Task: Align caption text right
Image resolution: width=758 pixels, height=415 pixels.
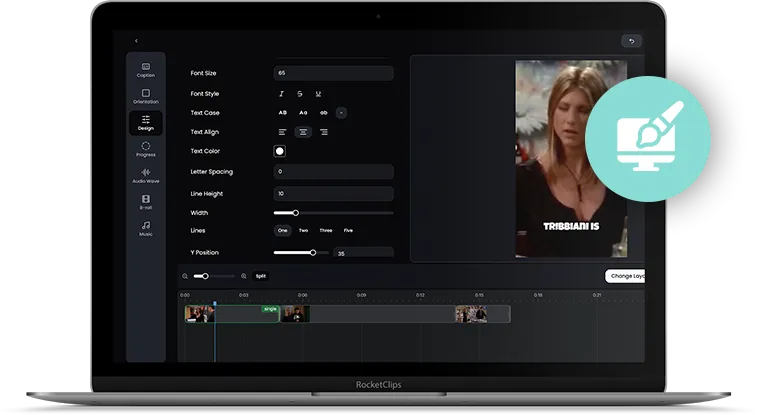Action: tap(324, 132)
